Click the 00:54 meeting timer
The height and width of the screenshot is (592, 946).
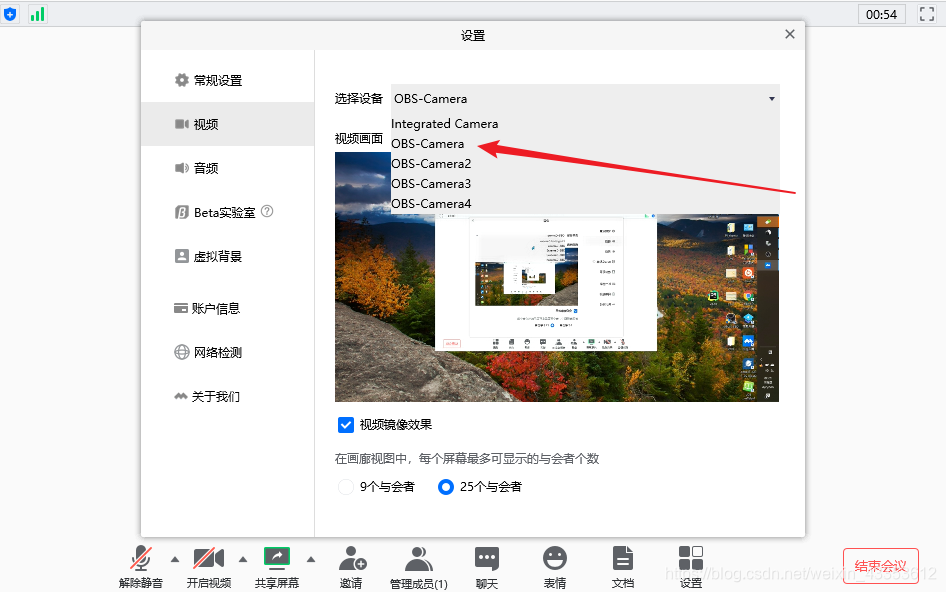pyautogui.click(x=881, y=14)
